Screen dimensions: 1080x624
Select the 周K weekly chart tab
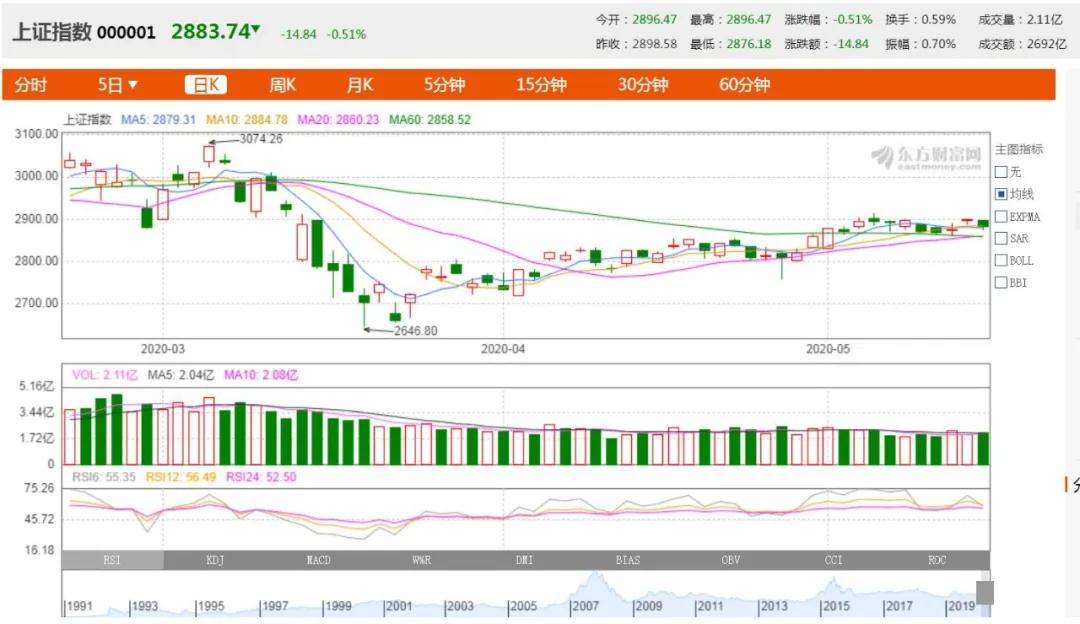pyautogui.click(x=282, y=85)
